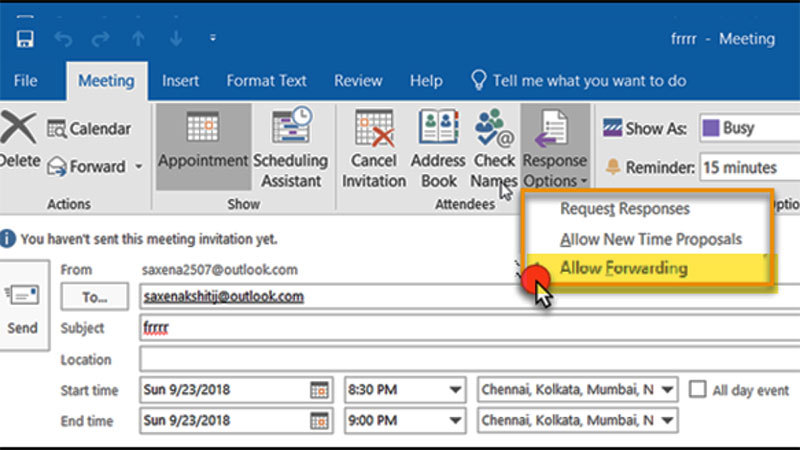Open the Help tab
This screenshot has width=800, height=450.
click(x=426, y=81)
